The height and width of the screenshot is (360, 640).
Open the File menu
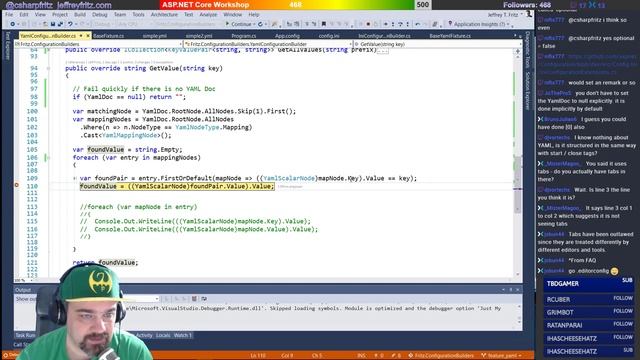pyautogui.click(x=9, y=15)
